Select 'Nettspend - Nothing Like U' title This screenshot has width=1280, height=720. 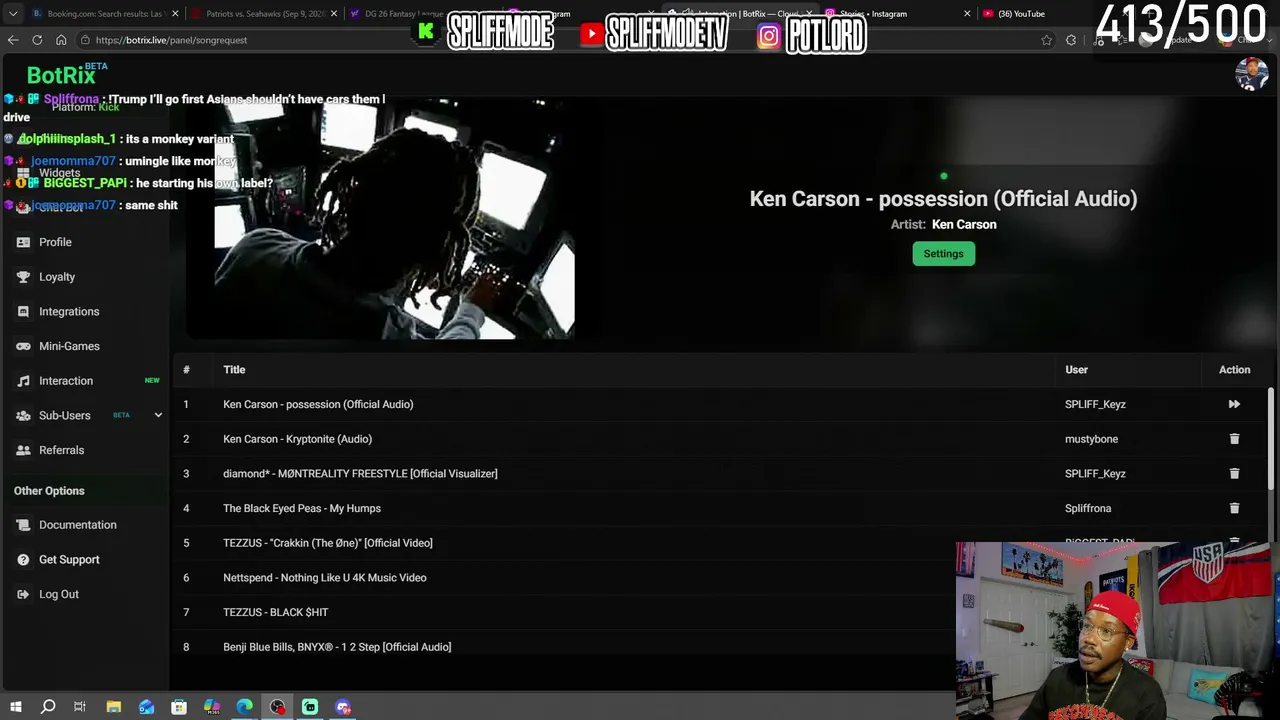(325, 578)
